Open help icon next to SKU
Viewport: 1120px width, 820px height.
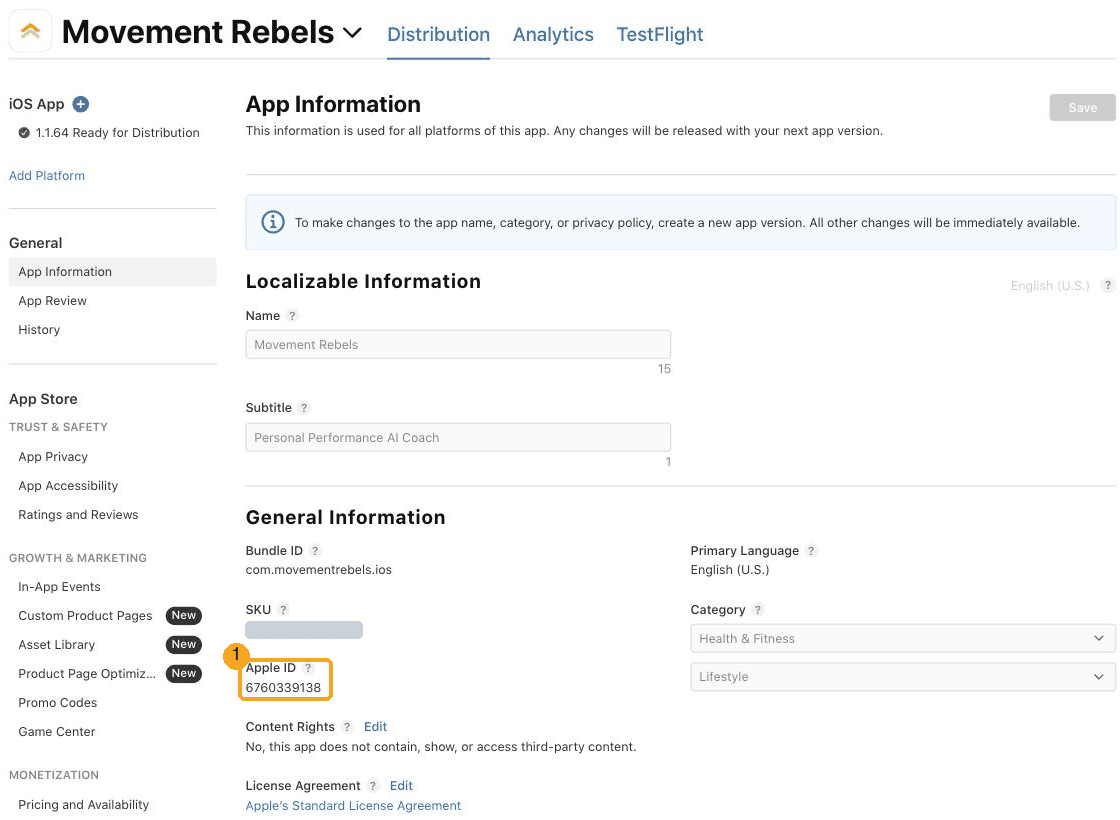(x=283, y=610)
